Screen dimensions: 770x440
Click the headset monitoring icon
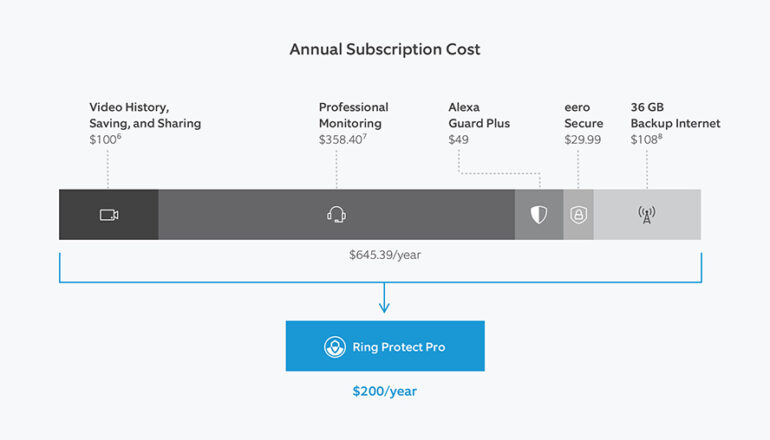click(x=337, y=214)
